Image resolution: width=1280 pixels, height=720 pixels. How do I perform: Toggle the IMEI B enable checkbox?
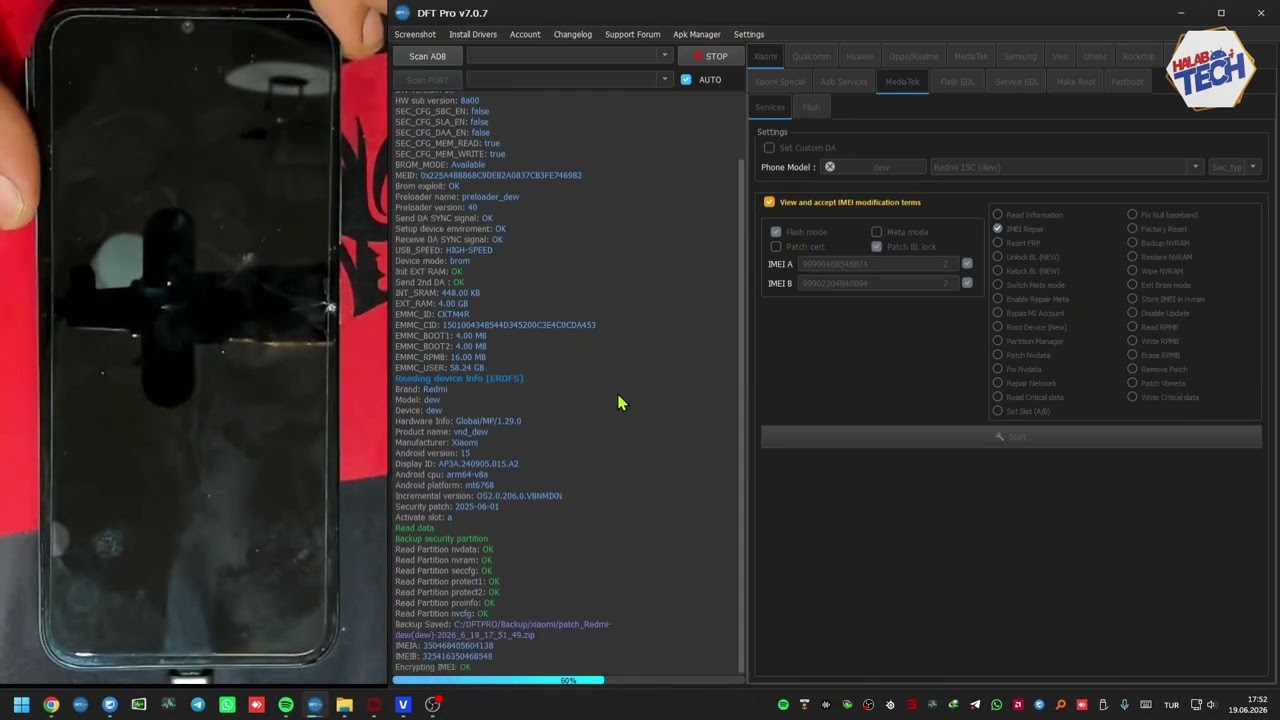pos(967,283)
